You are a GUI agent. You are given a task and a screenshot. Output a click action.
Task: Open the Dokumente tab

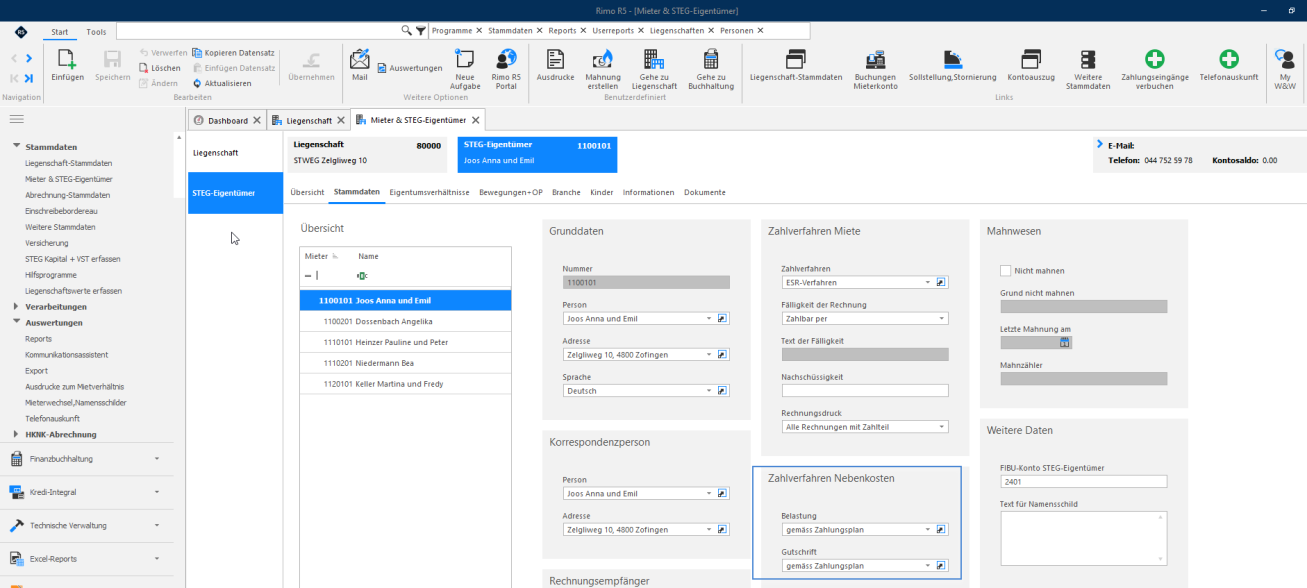point(705,192)
